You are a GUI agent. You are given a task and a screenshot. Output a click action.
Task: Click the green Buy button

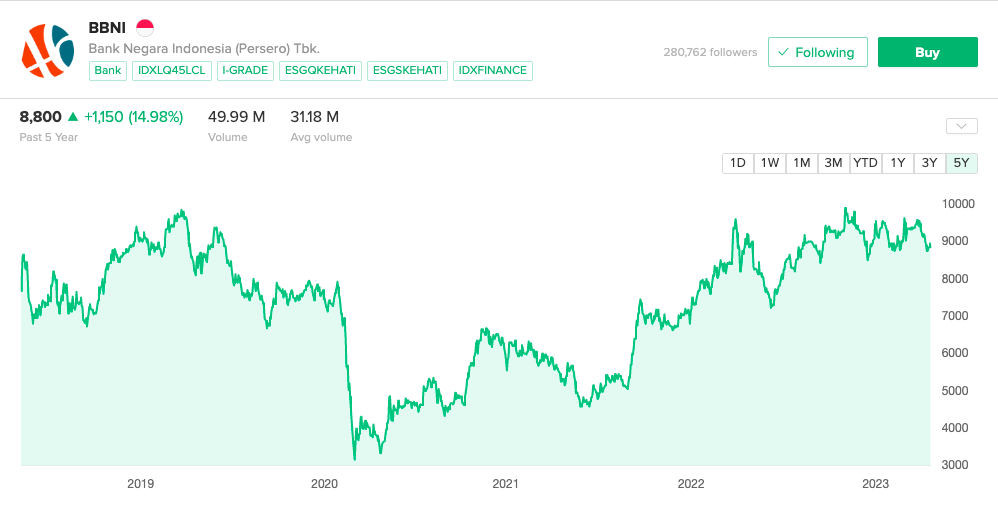927,52
